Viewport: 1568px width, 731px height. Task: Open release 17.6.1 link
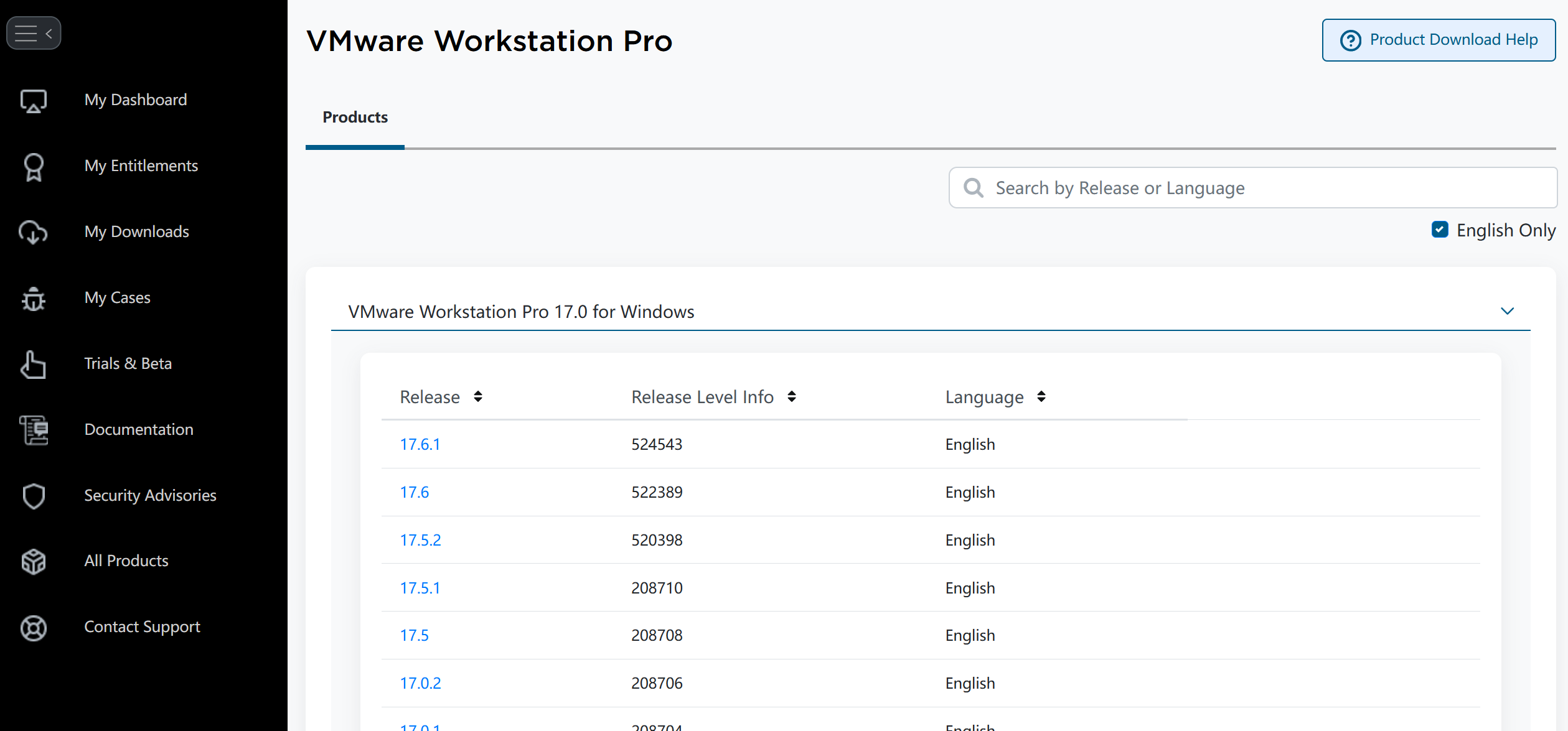click(420, 444)
